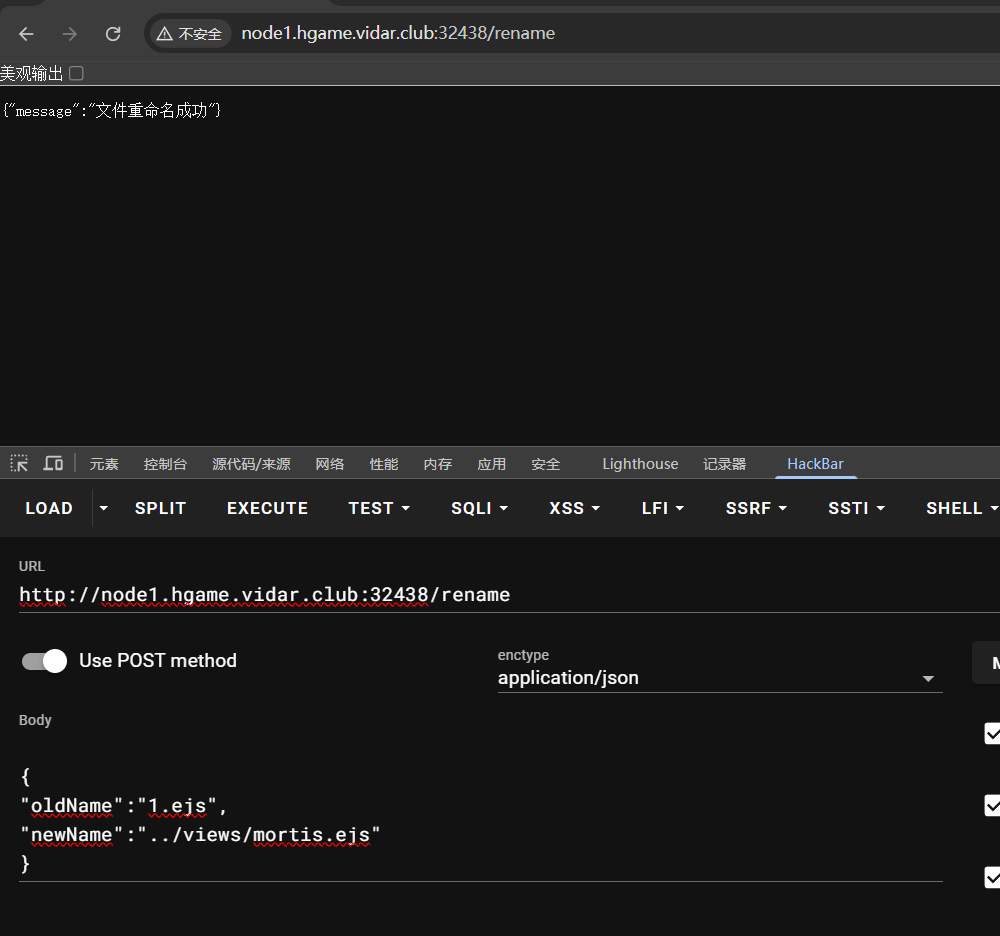This screenshot has width=1000, height=936.
Task: Open the Lighthouse tab
Action: pyautogui.click(x=640, y=464)
